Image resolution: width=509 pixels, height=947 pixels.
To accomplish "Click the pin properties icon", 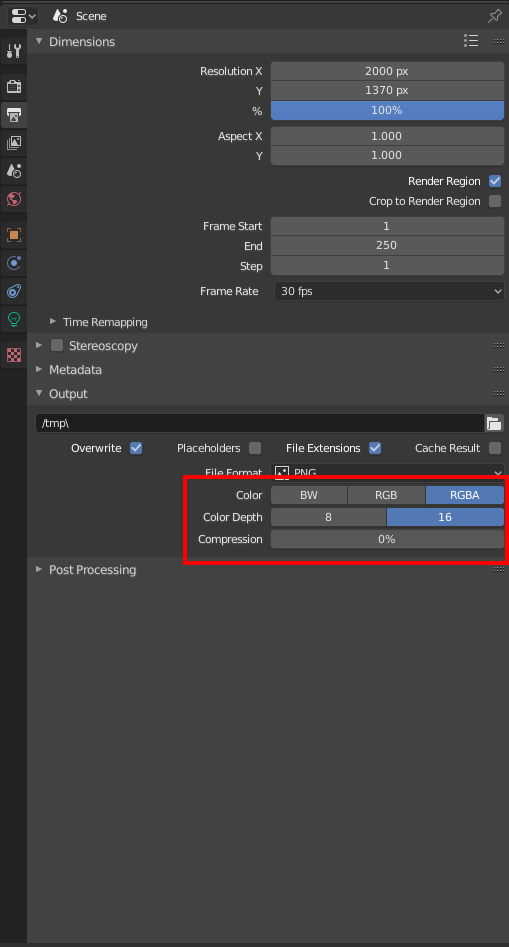I will click(495, 16).
